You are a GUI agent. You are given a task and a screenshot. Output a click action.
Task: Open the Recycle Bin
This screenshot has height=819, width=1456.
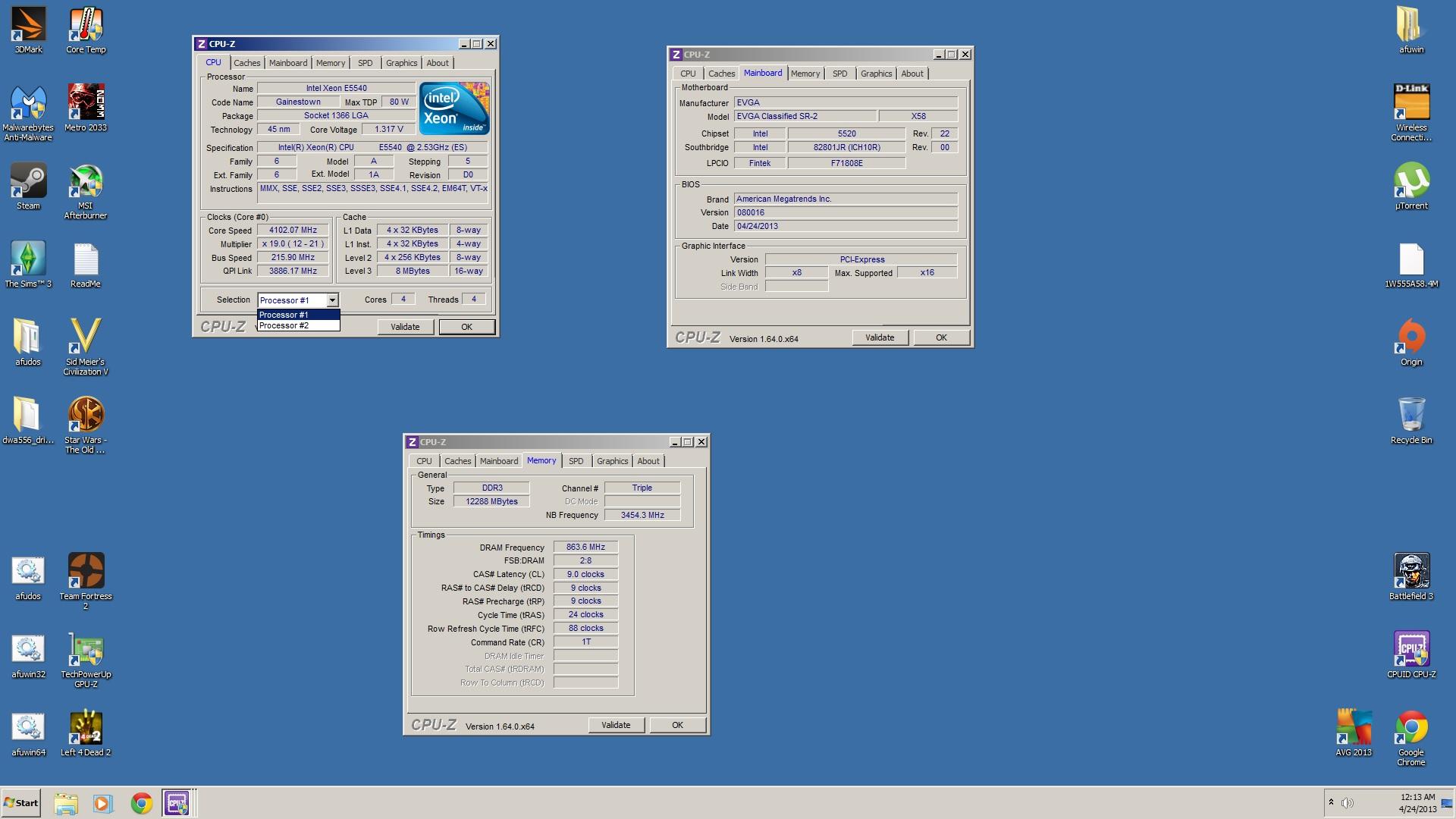click(1411, 421)
